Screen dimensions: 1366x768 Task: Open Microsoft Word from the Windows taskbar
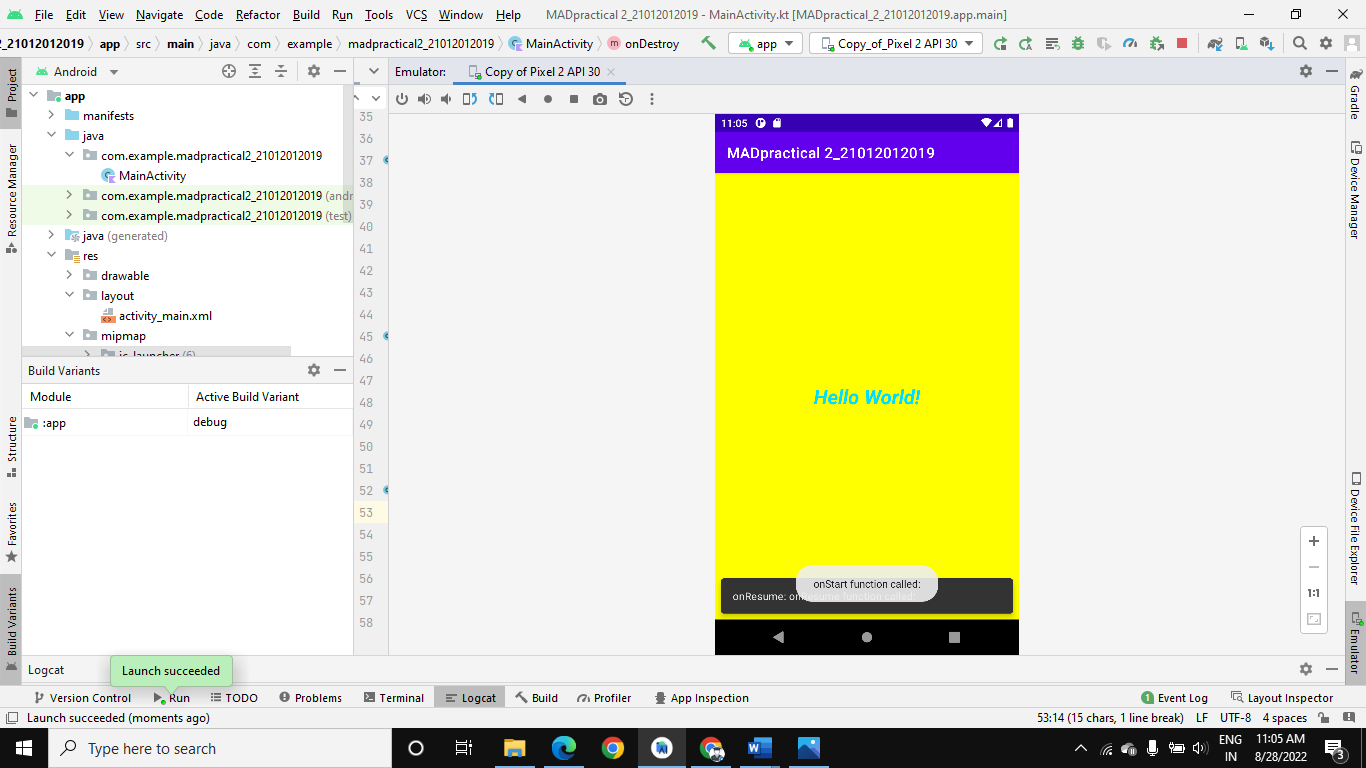pos(760,748)
